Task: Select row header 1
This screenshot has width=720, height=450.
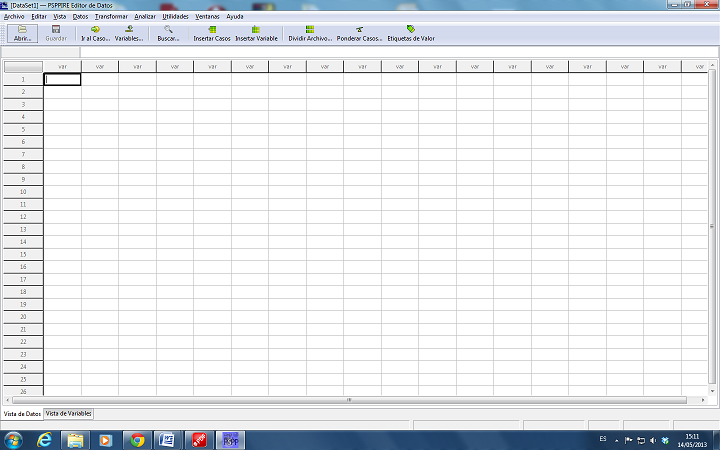Action: pyautogui.click(x=23, y=79)
